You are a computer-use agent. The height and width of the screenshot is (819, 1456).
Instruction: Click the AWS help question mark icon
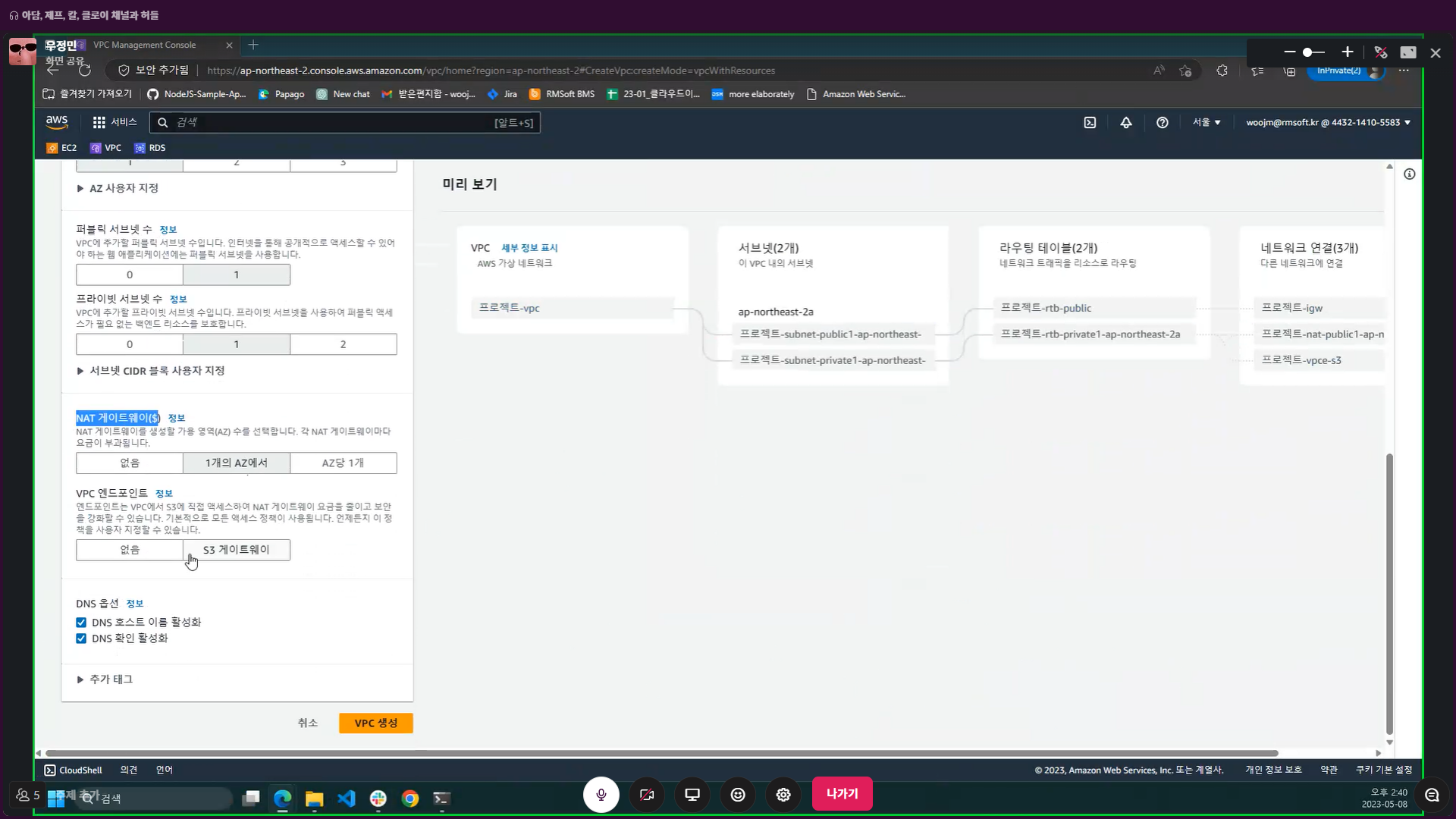tap(1162, 123)
